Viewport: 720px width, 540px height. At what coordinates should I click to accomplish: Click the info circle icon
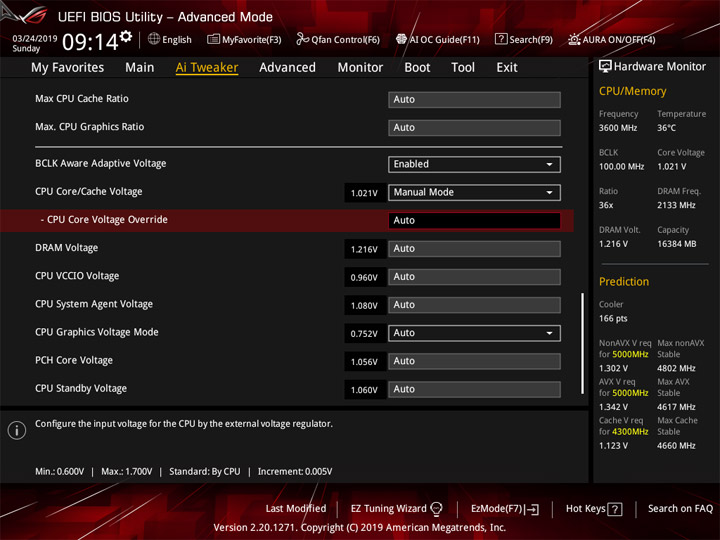coord(17,430)
